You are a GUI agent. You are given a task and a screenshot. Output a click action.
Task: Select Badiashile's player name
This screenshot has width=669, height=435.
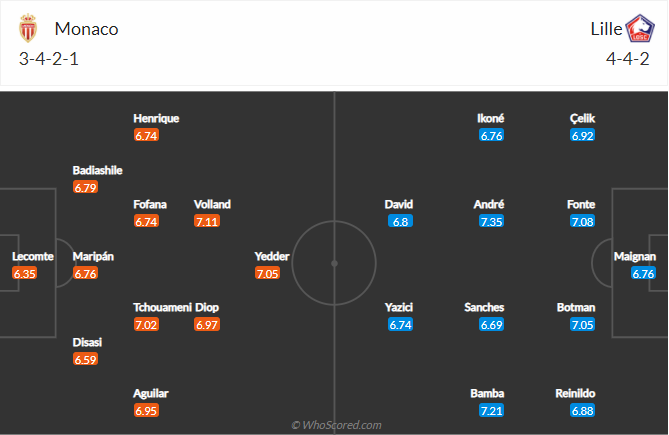[x=97, y=170]
